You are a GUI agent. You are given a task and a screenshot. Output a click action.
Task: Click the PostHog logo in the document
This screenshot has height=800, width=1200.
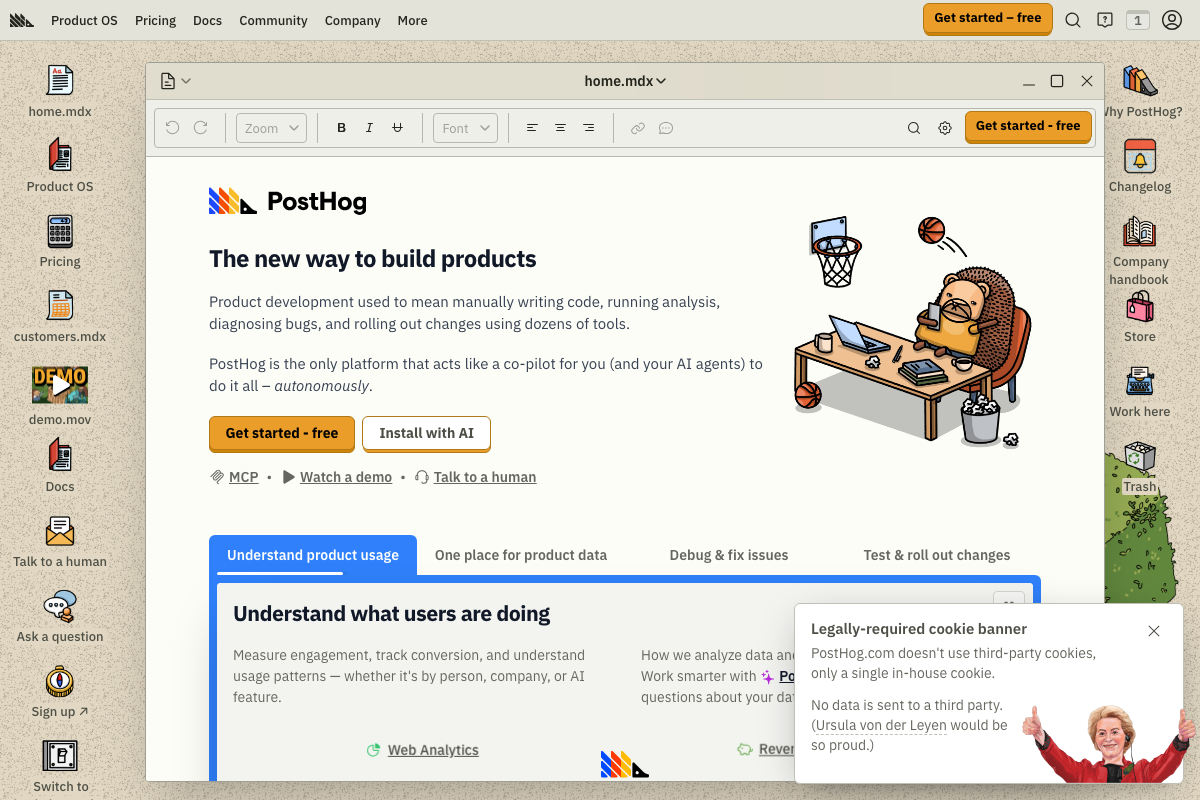(x=288, y=202)
